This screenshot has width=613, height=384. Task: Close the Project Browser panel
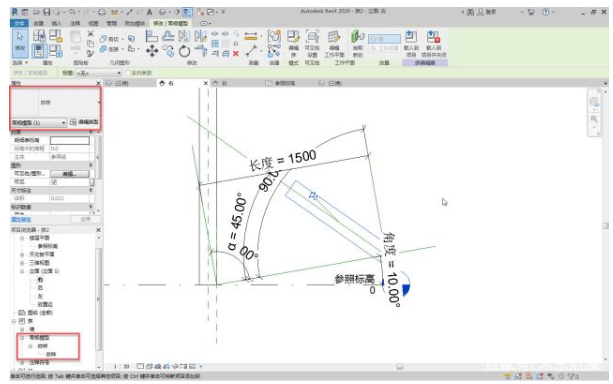pos(98,230)
